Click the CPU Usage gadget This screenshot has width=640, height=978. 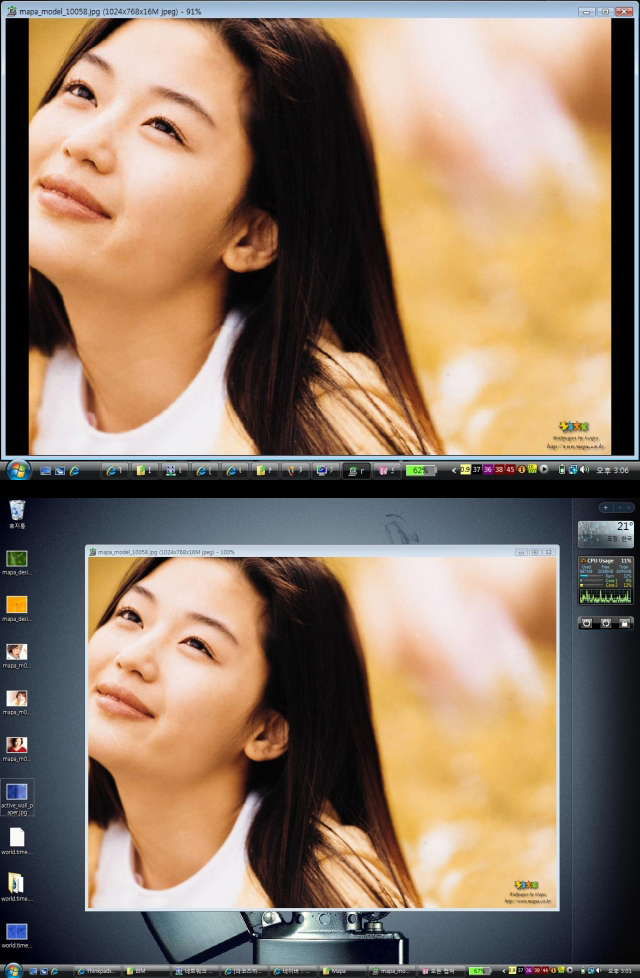click(606, 580)
